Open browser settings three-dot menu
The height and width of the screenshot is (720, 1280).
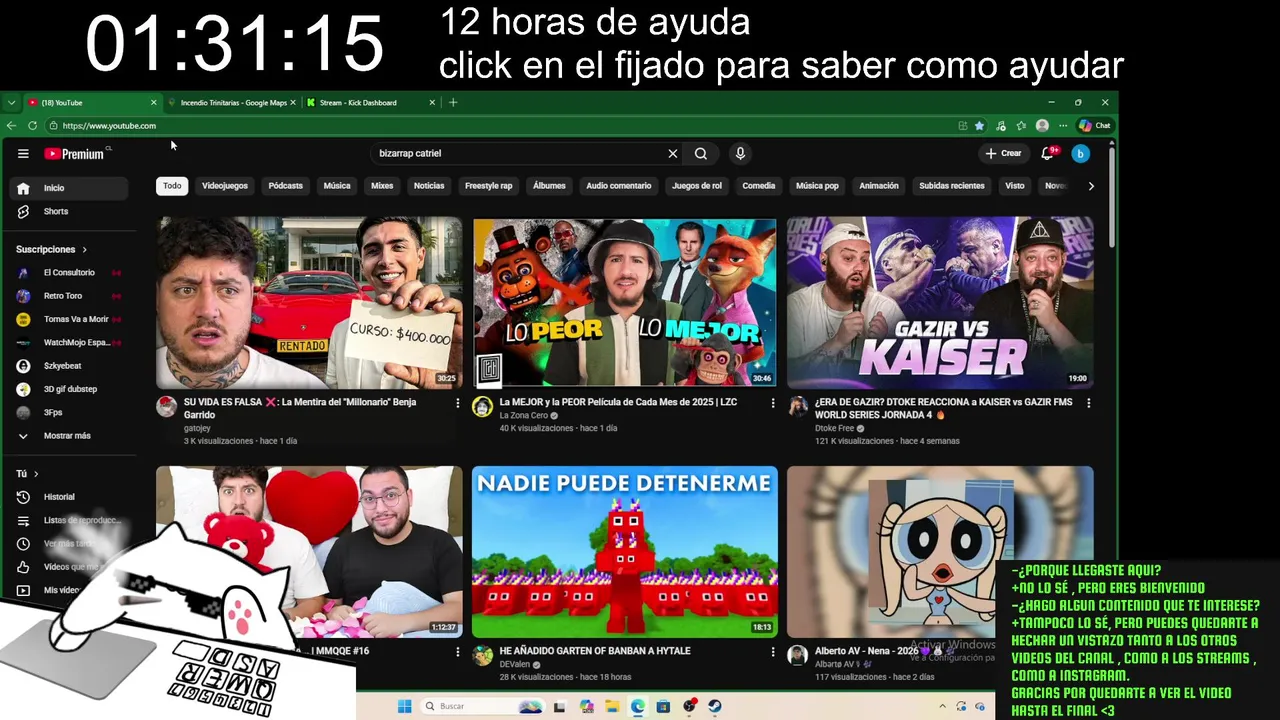coord(1063,126)
